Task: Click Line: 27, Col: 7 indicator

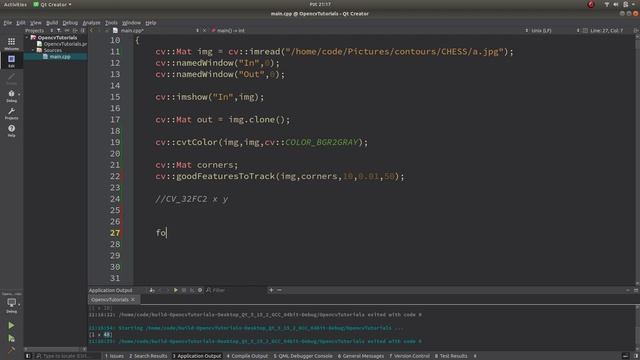Action: pyautogui.click(x=607, y=31)
